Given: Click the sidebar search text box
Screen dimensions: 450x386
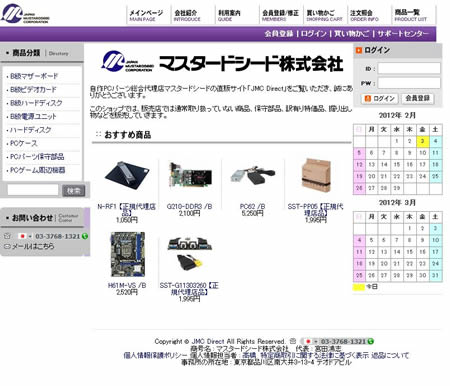Looking at the screenshot, I should [33, 190].
